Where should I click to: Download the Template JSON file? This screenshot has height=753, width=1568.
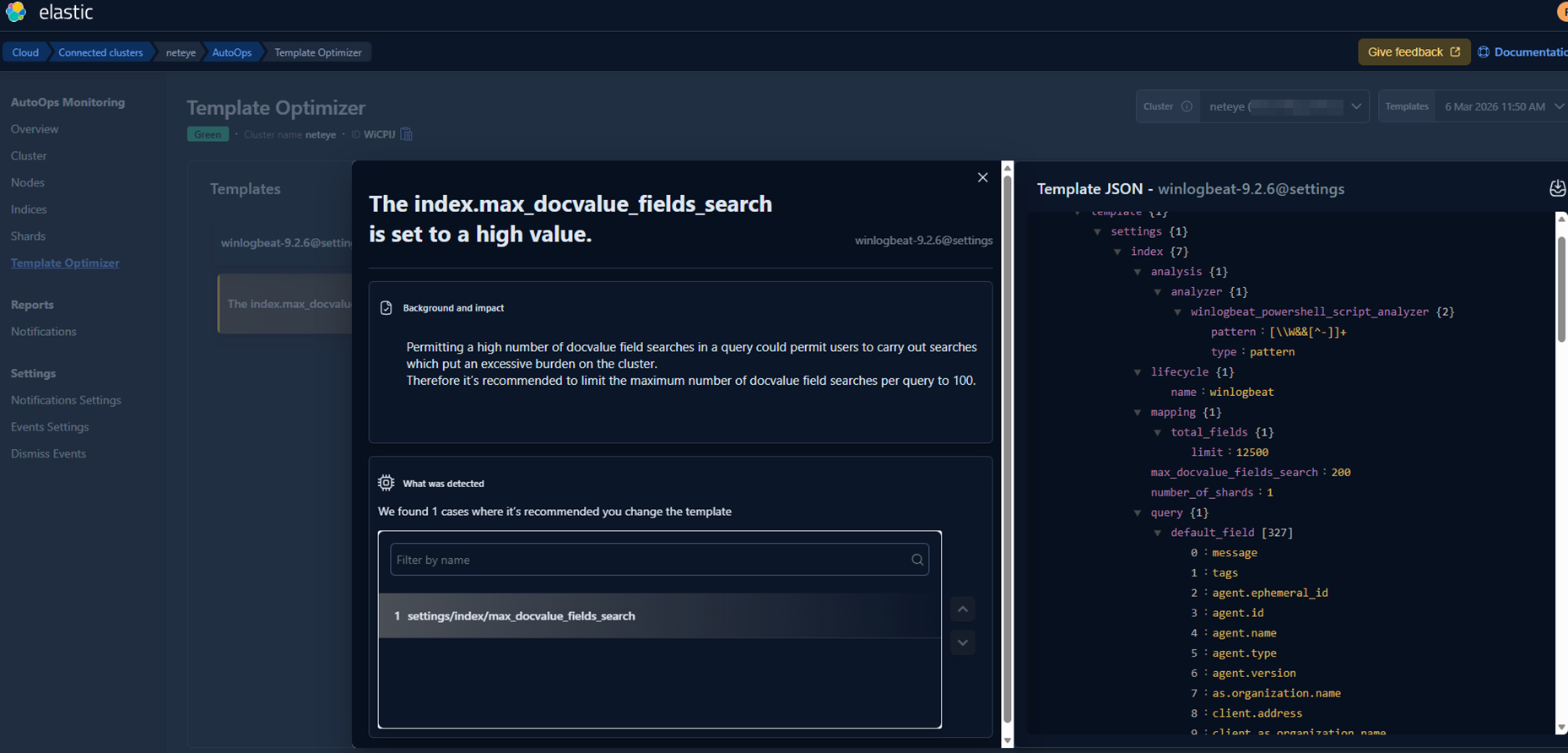[x=1557, y=188]
